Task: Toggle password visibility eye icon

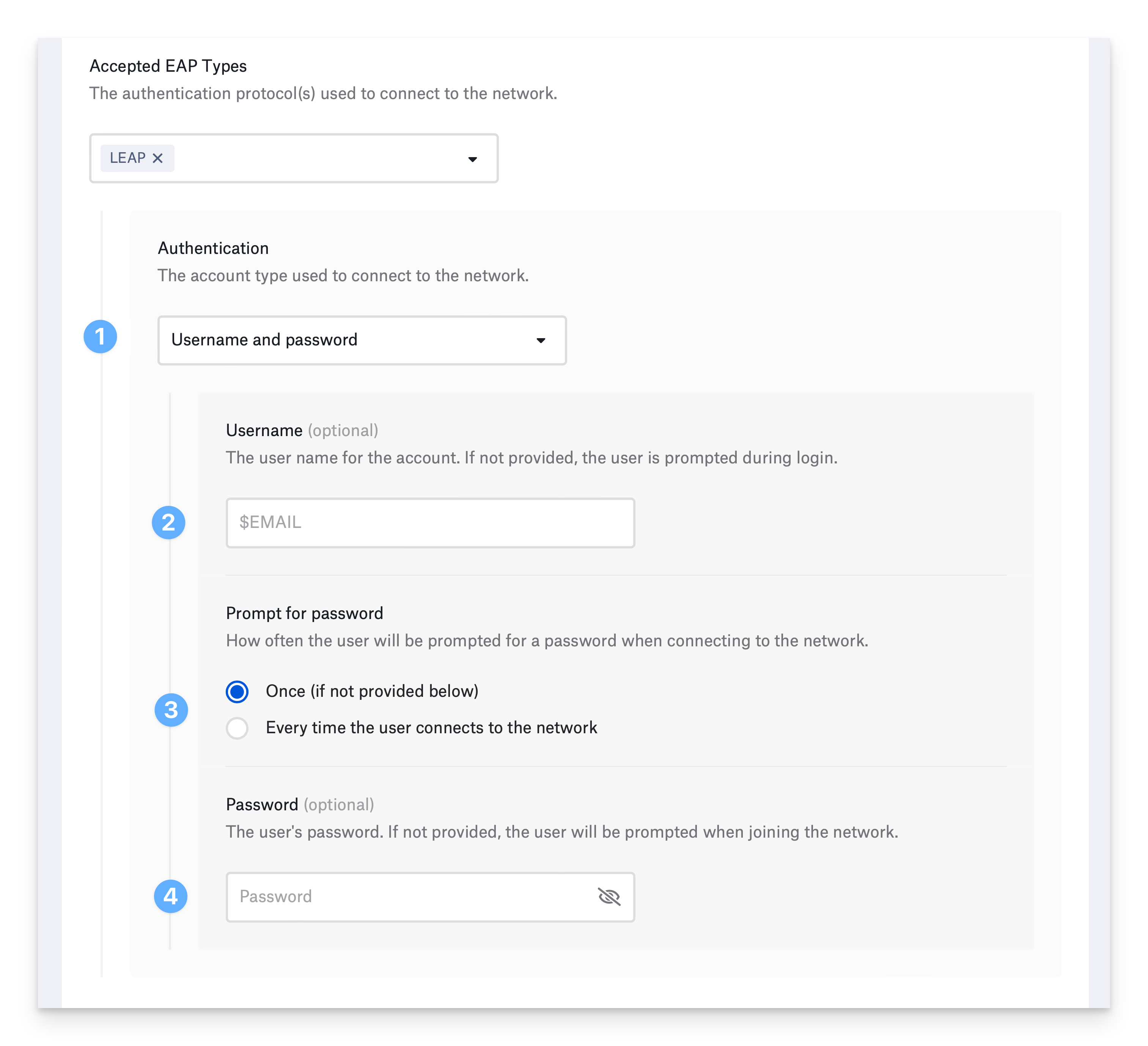Action: coord(609,897)
